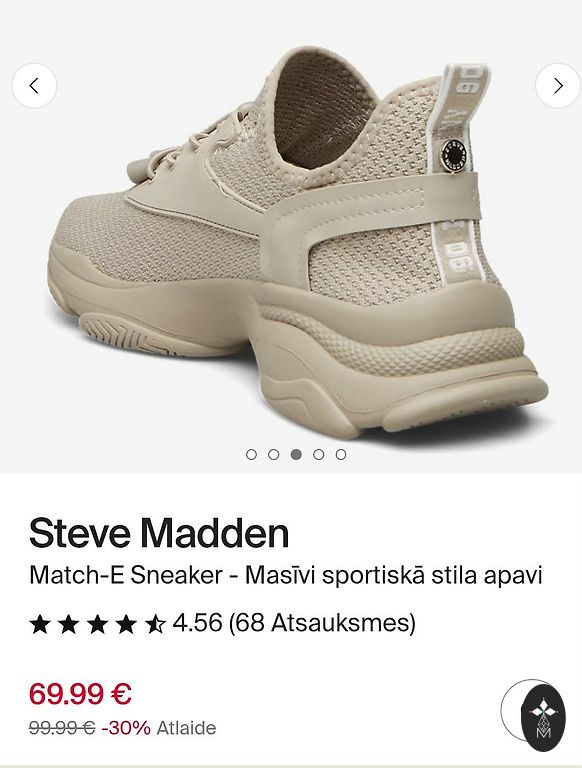This screenshot has width=582, height=768.
Task: Open the 68 Atsauksmes reviews link
Action: [x=322, y=623]
